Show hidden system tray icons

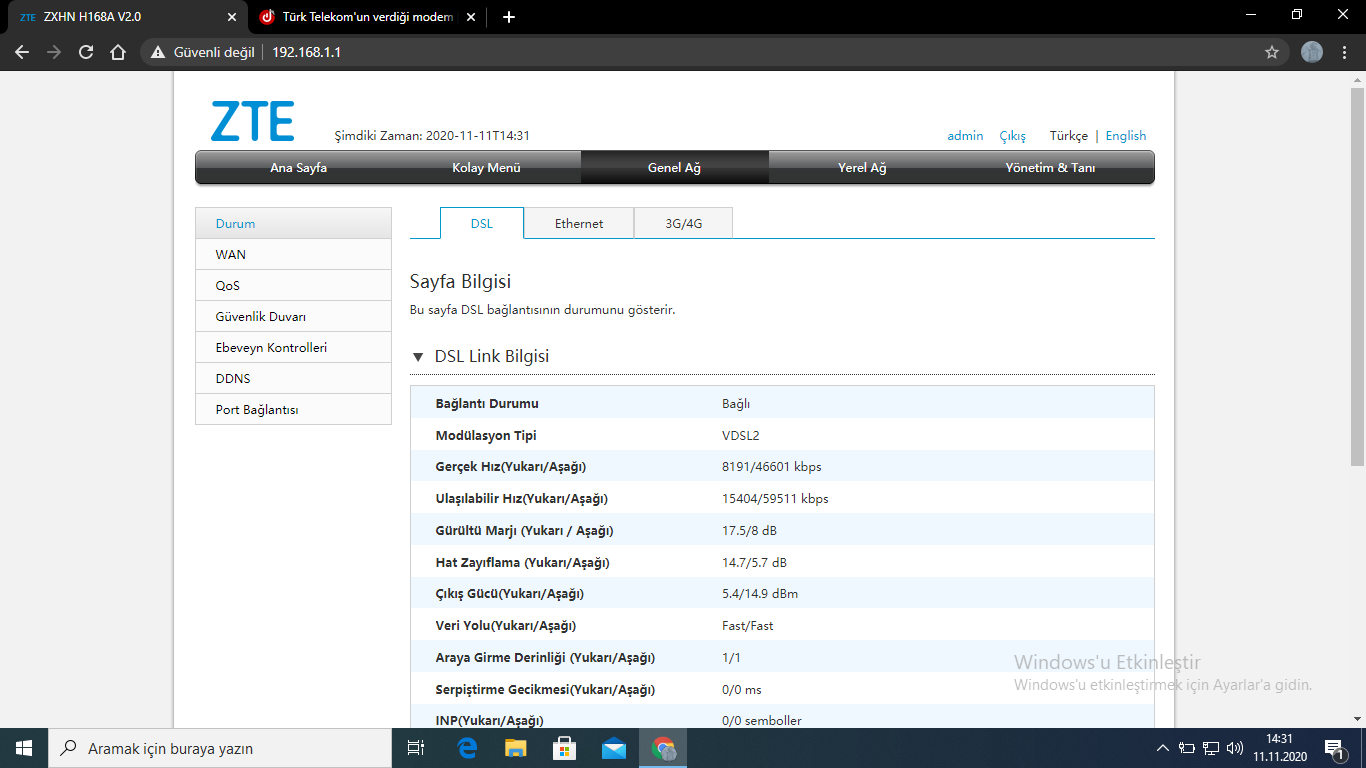1163,748
